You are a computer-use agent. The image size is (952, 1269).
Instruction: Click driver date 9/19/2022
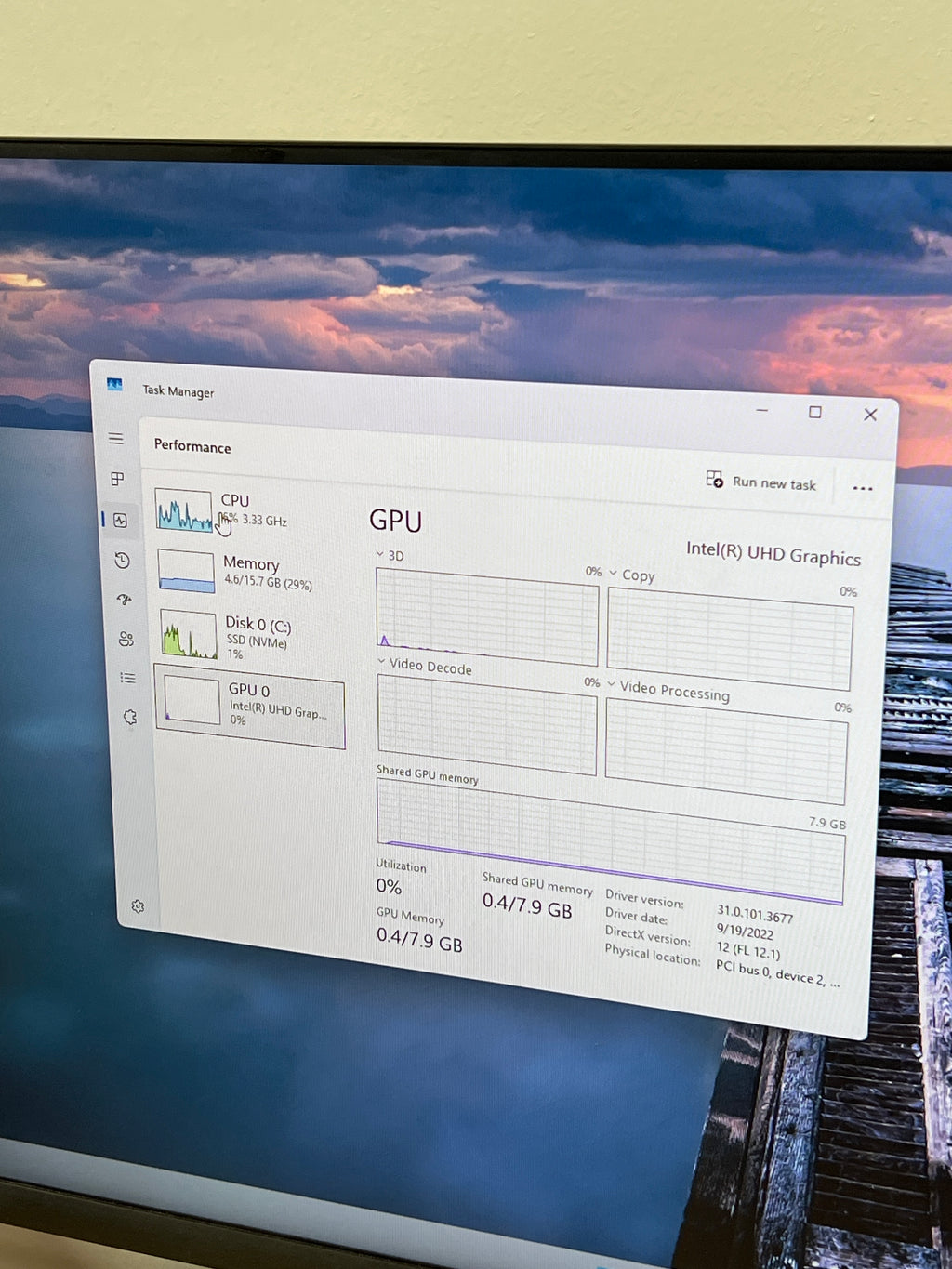[x=745, y=932]
